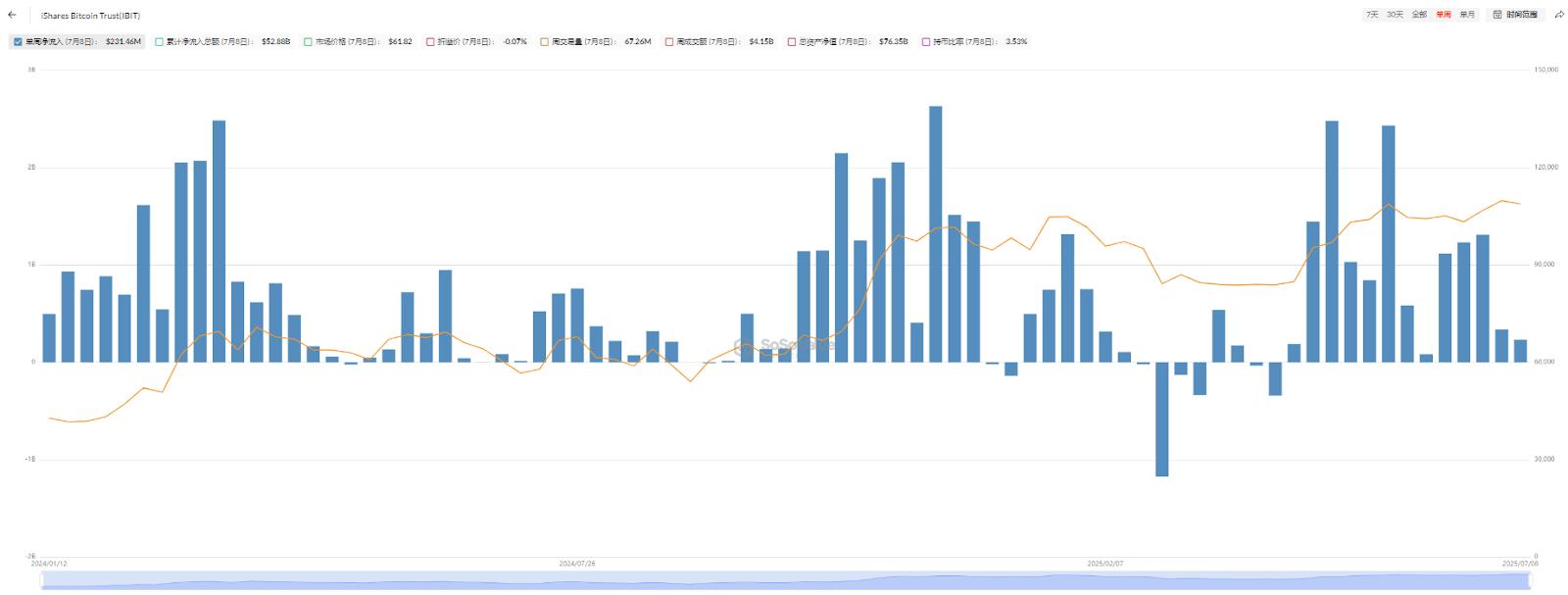Select the 单月 interval tab

pos(1467,15)
